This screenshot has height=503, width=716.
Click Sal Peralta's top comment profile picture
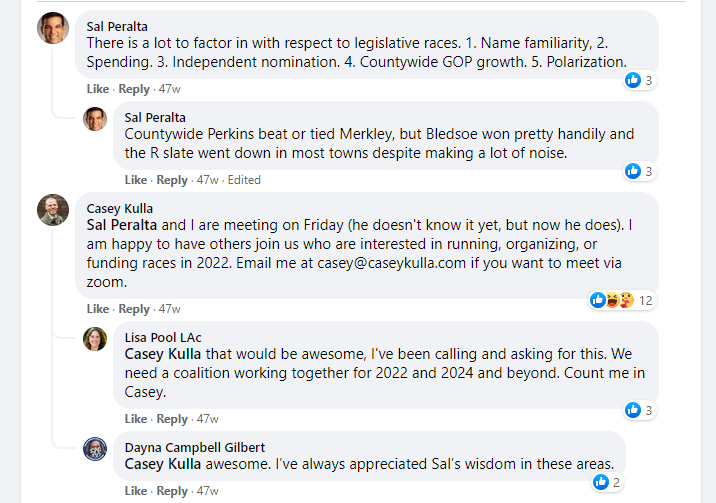(53, 28)
